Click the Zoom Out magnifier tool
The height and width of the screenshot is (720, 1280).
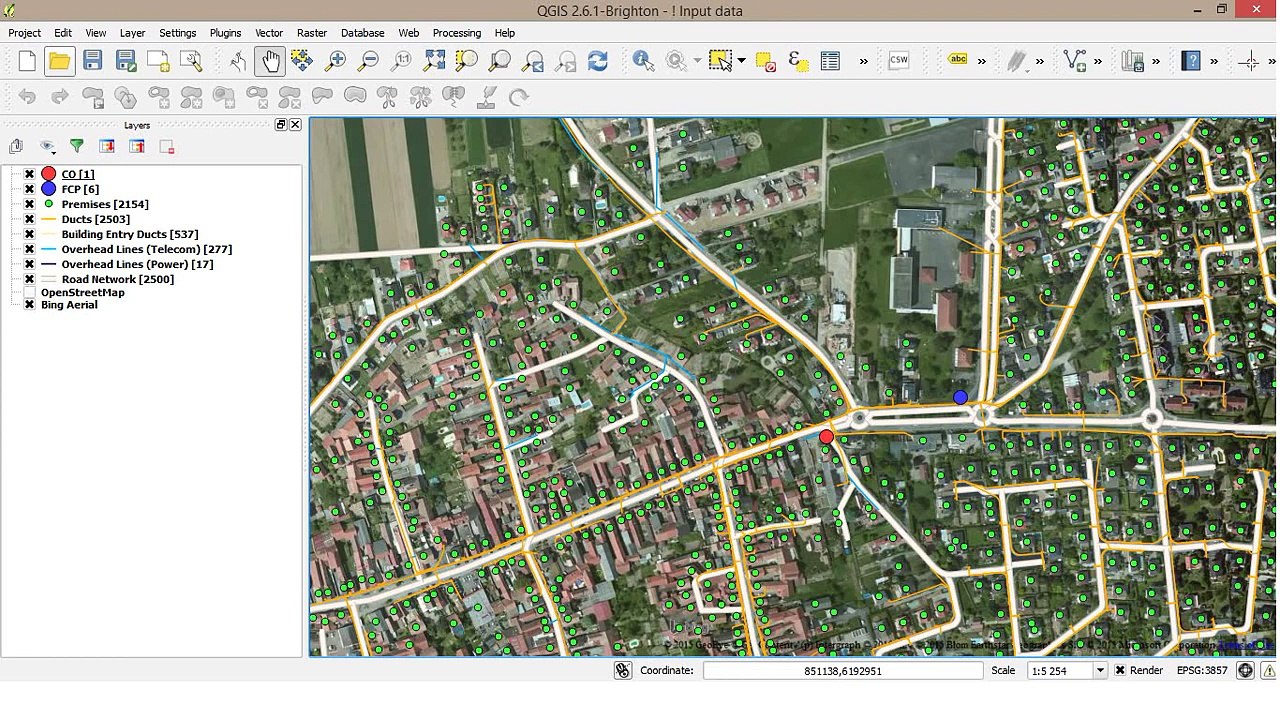click(368, 61)
